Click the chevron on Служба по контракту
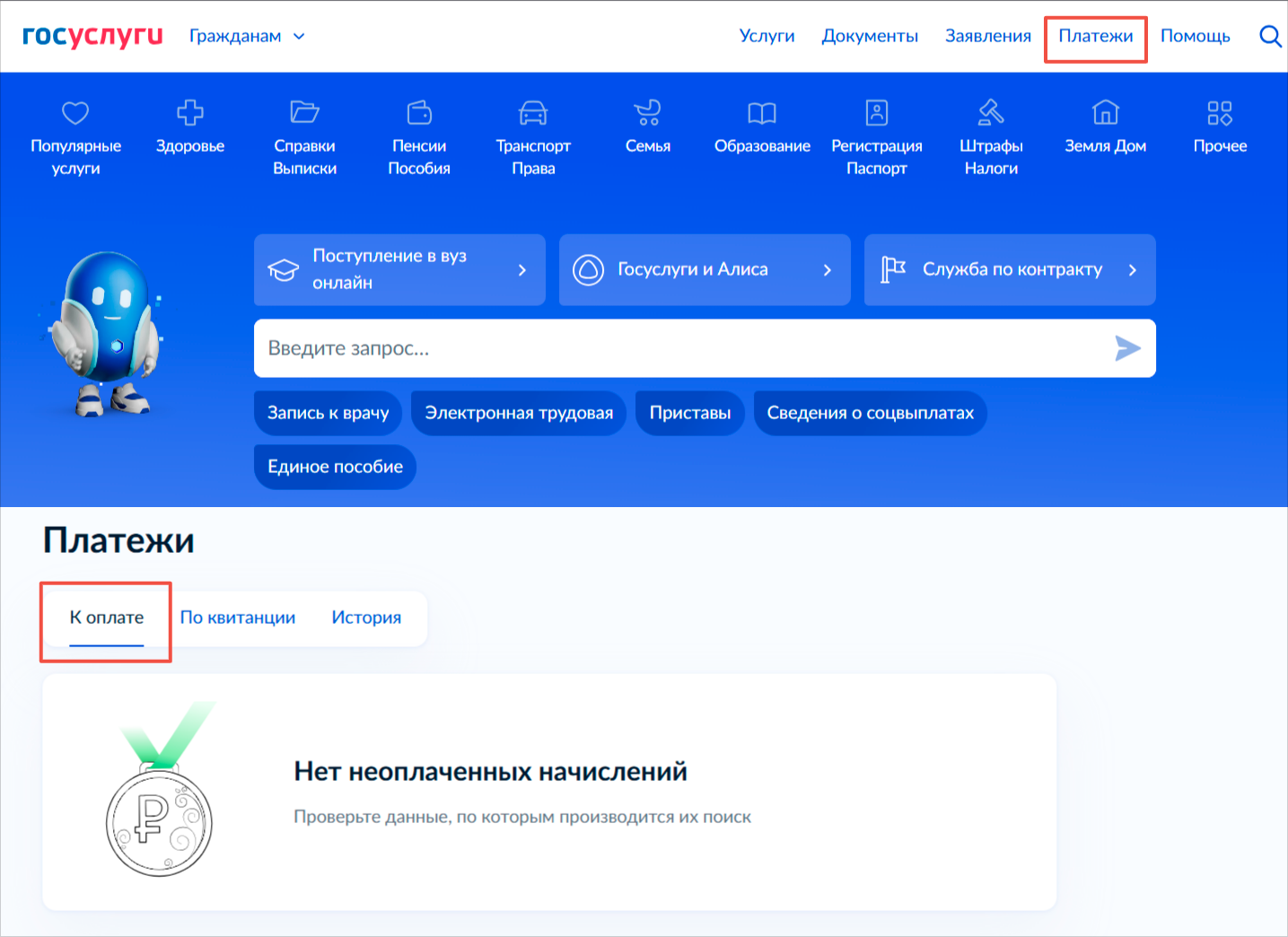1288x937 pixels. click(x=1133, y=270)
